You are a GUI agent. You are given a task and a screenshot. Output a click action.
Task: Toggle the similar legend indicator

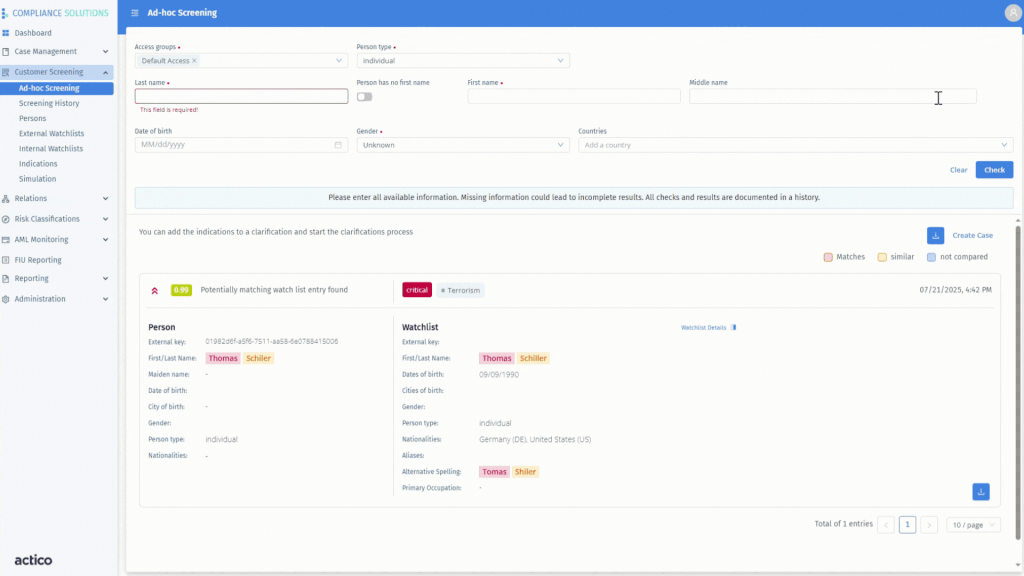click(879, 257)
